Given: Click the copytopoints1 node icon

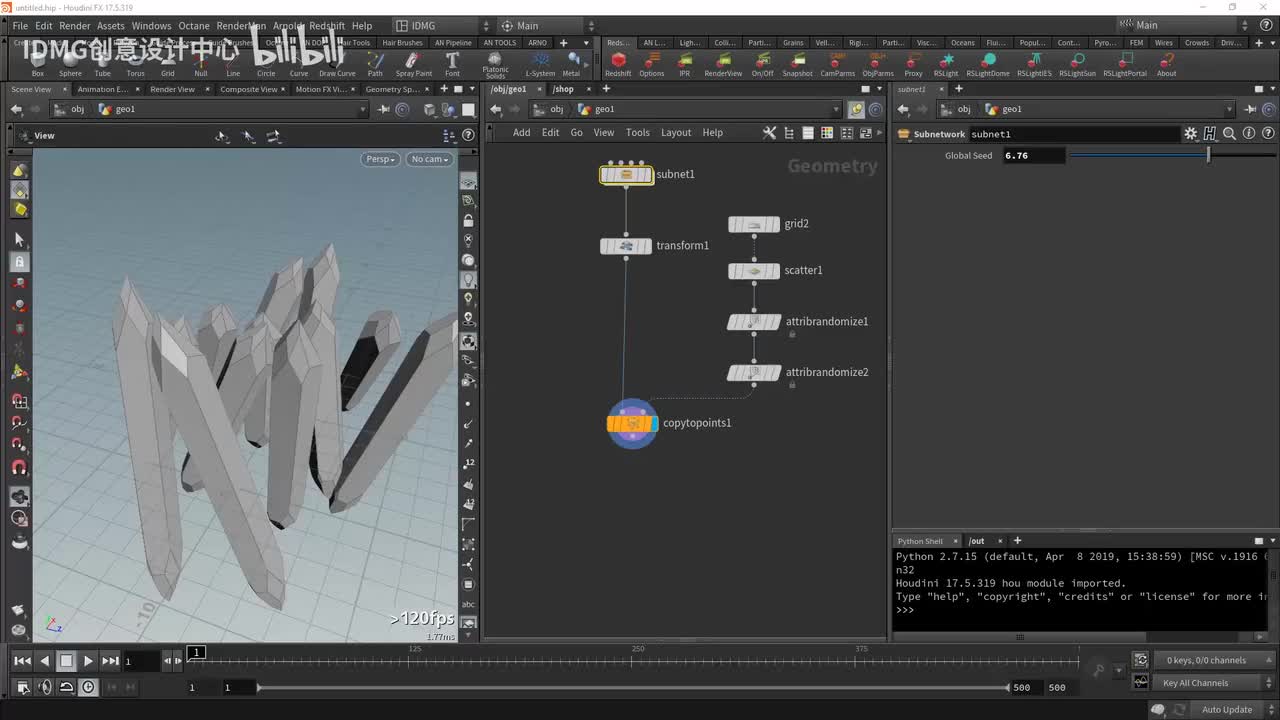Looking at the screenshot, I should (632, 424).
